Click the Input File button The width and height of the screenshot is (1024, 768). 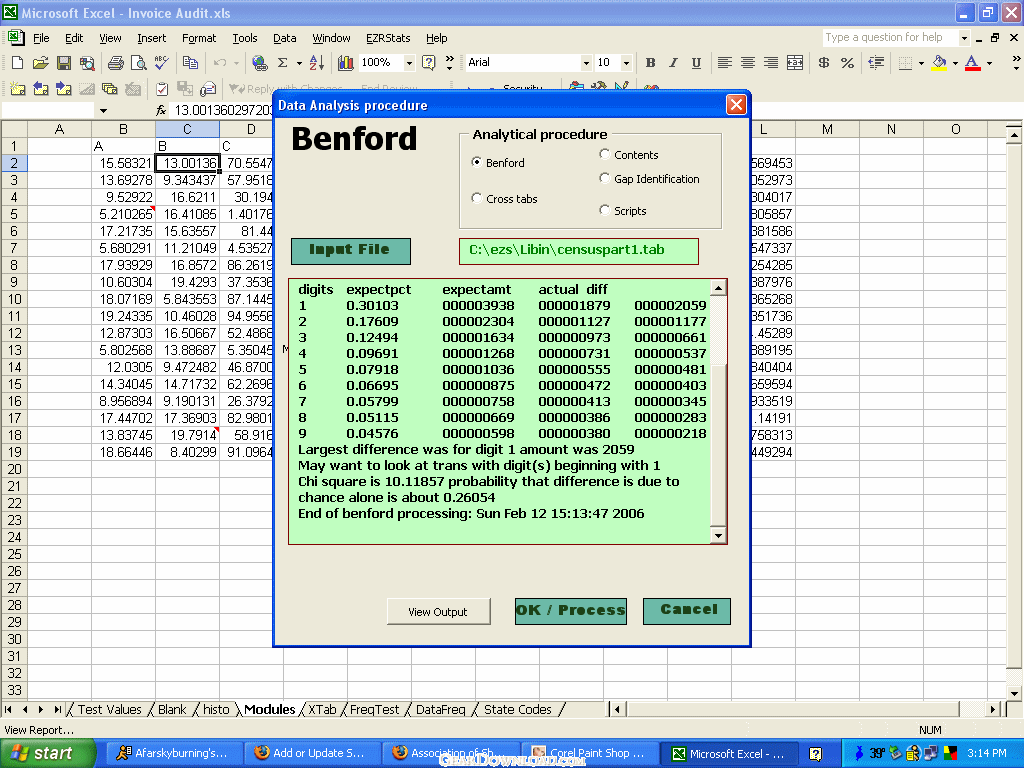click(x=351, y=251)
